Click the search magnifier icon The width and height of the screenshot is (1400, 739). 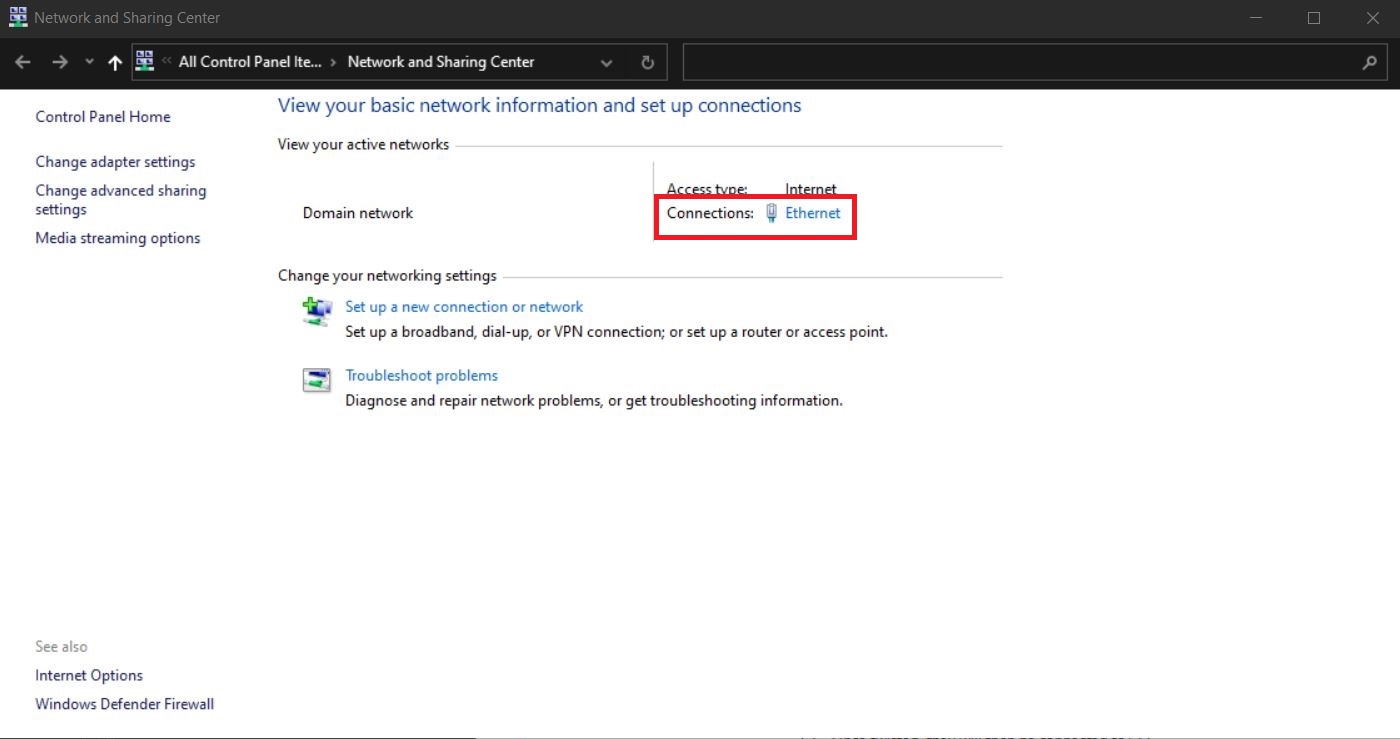[x=1369, y=62]
